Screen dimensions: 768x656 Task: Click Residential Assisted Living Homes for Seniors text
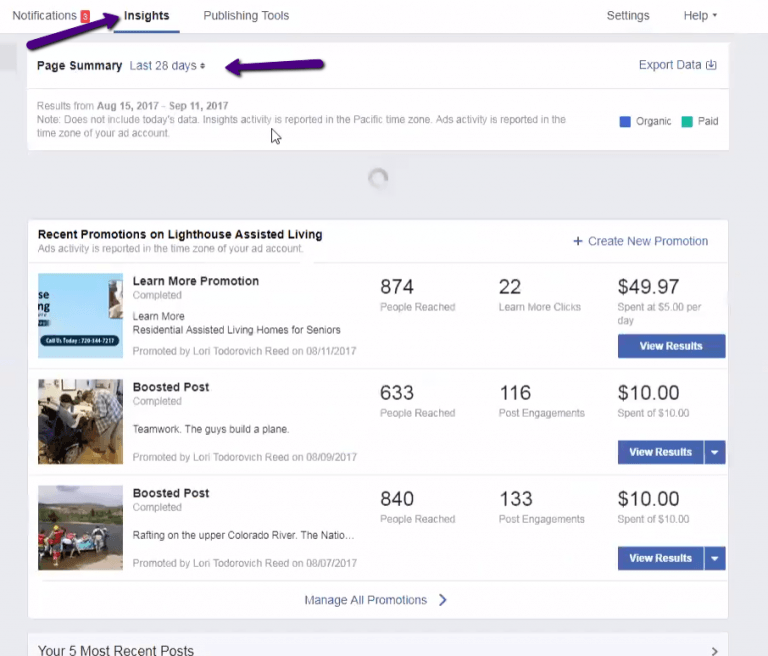coord(237,330)
